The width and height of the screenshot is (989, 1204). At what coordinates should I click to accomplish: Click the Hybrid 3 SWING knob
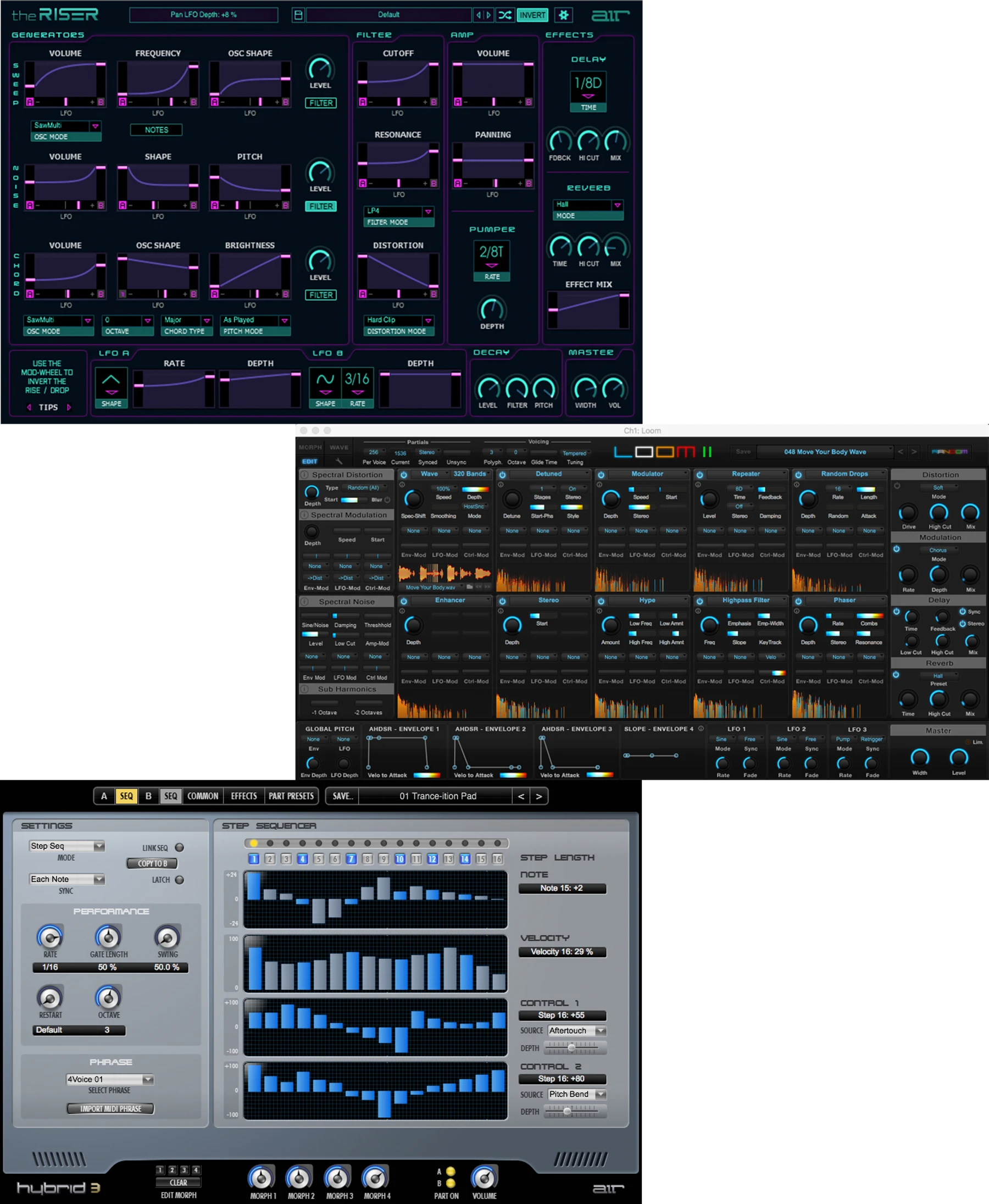pos(168,937)
